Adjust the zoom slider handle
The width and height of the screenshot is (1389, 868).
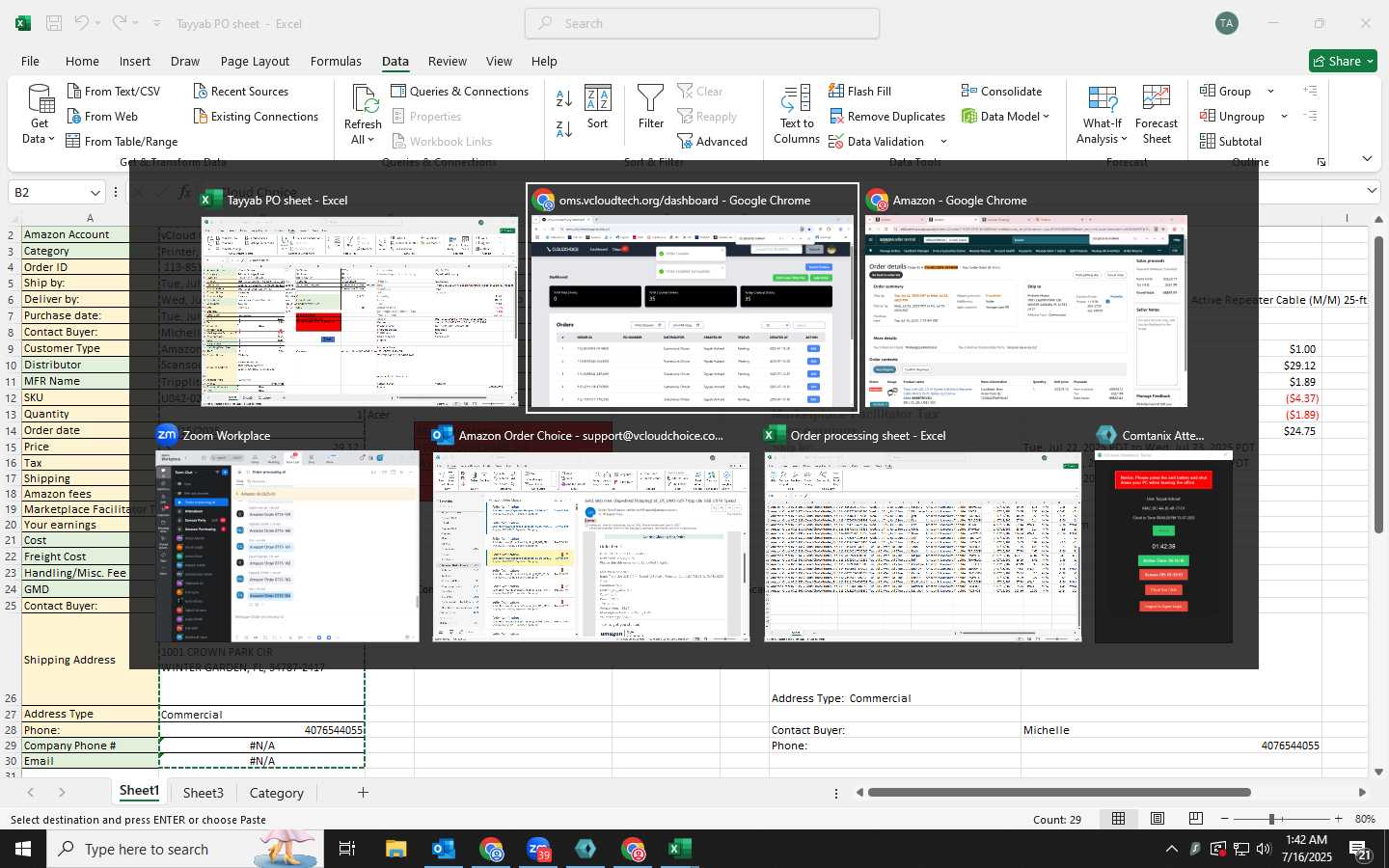click(x=1271, y=819)
